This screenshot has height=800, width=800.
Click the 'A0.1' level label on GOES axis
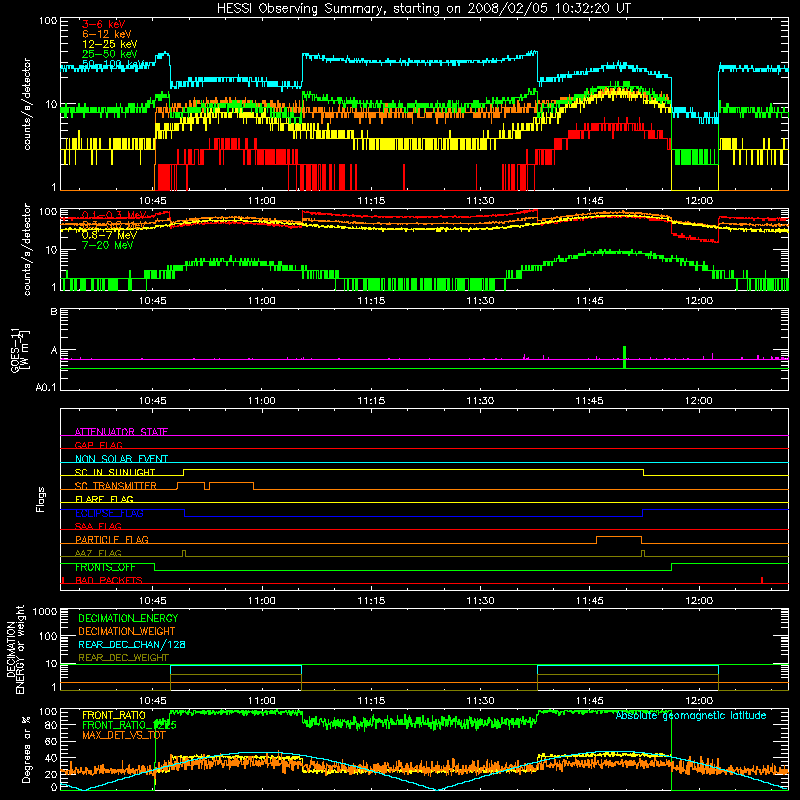point(45,387)
